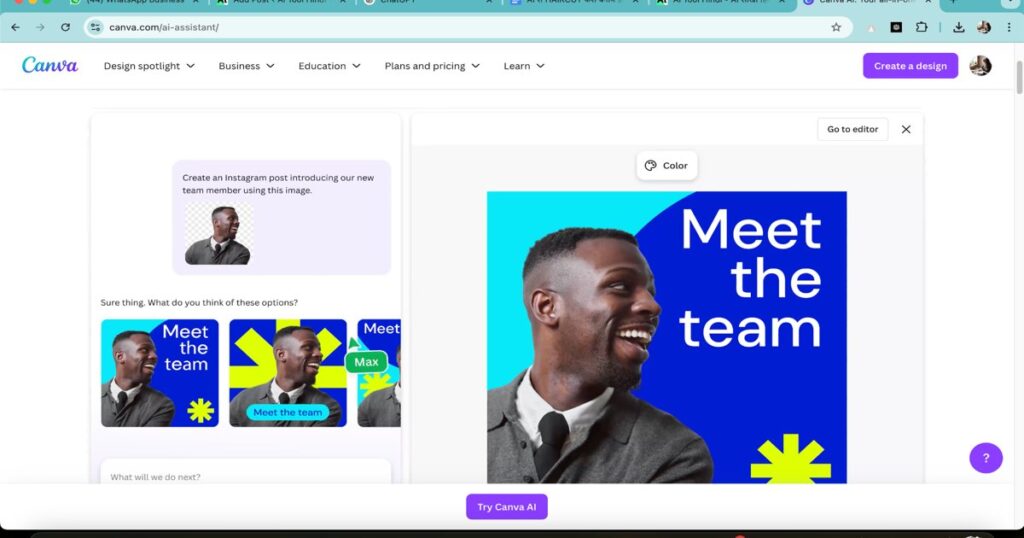Bookmark this page with the star icon
This screenshot has height=538, width=1024.
coord(836,27)
